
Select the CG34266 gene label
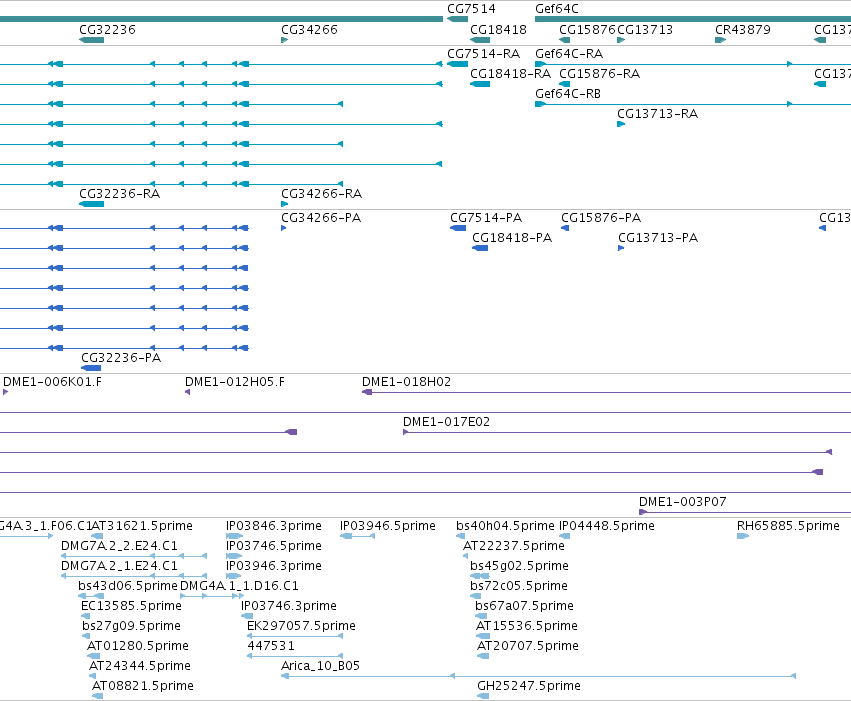[309, 29]
